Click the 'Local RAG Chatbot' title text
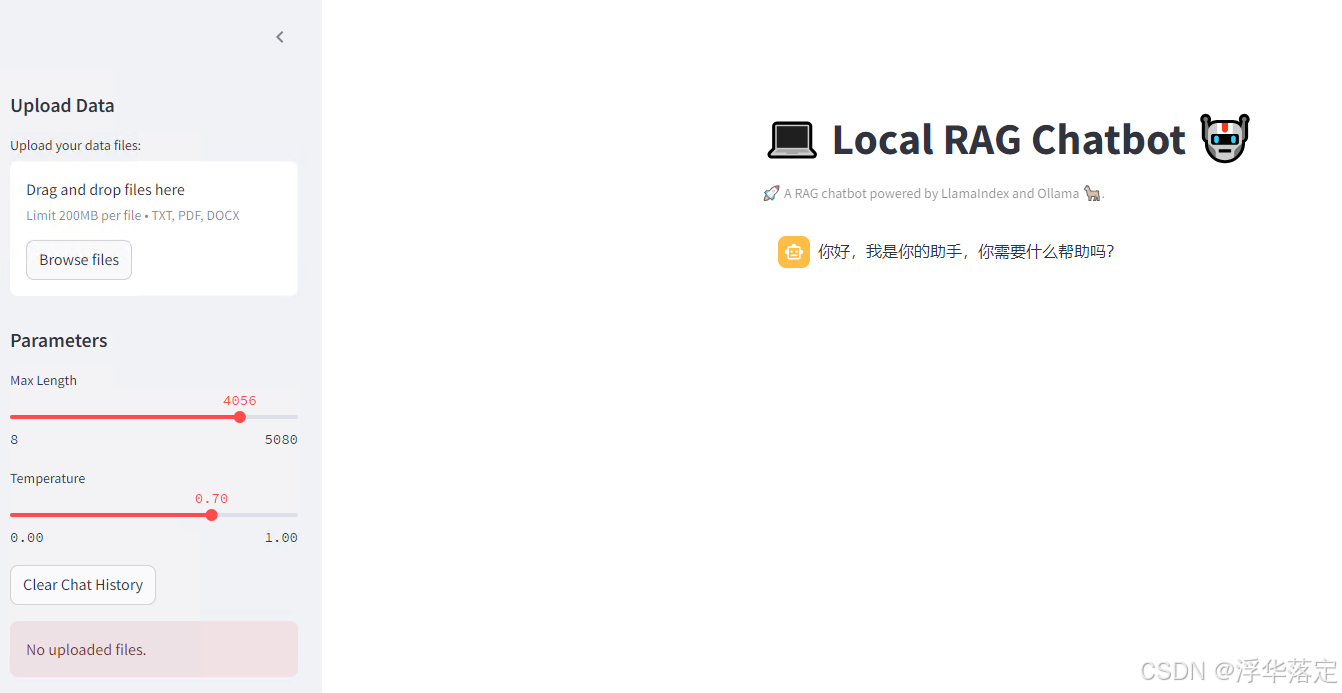Image resolution: width=1342 pixels, height=693 pixels. (1009, 139)
